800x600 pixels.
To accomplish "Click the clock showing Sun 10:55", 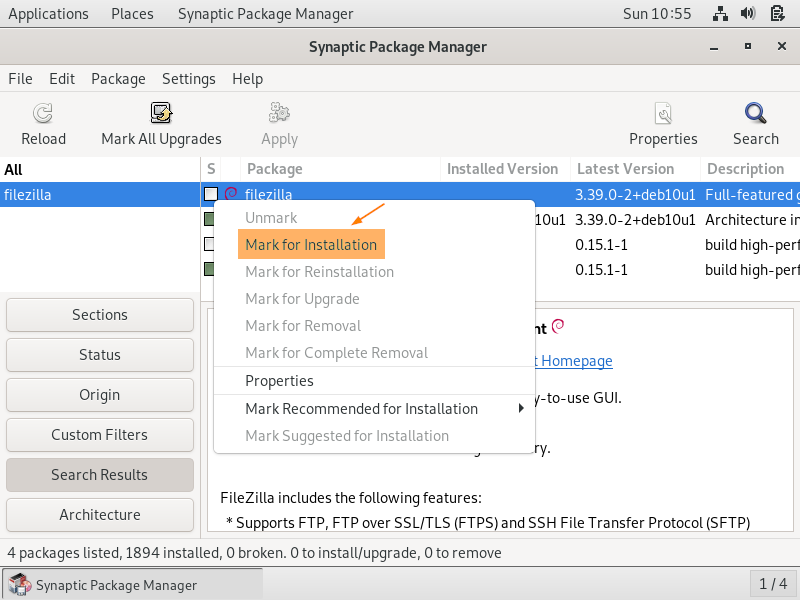I will 657,14.
